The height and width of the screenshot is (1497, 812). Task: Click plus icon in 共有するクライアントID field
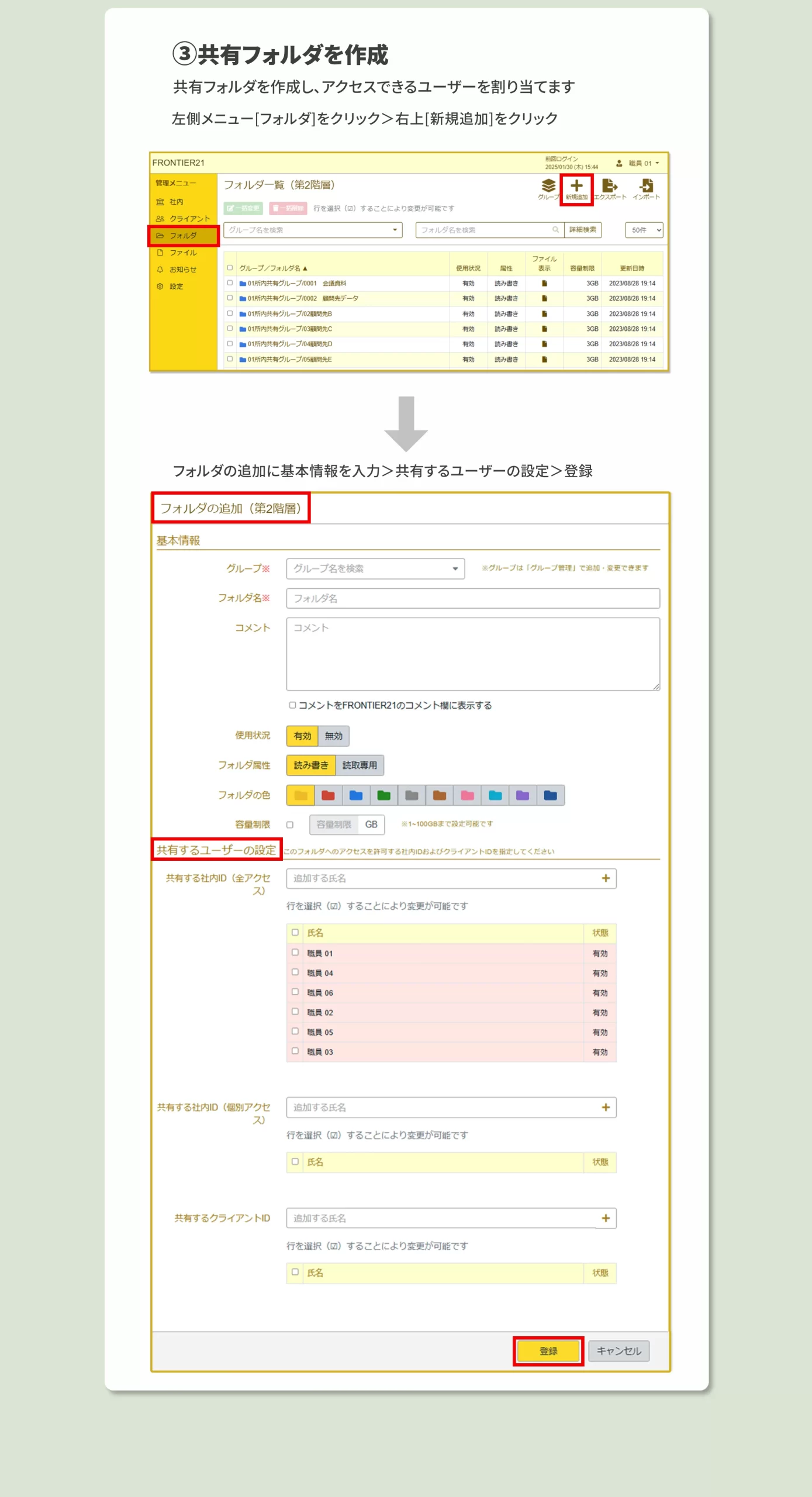[x=606, y=1218]
